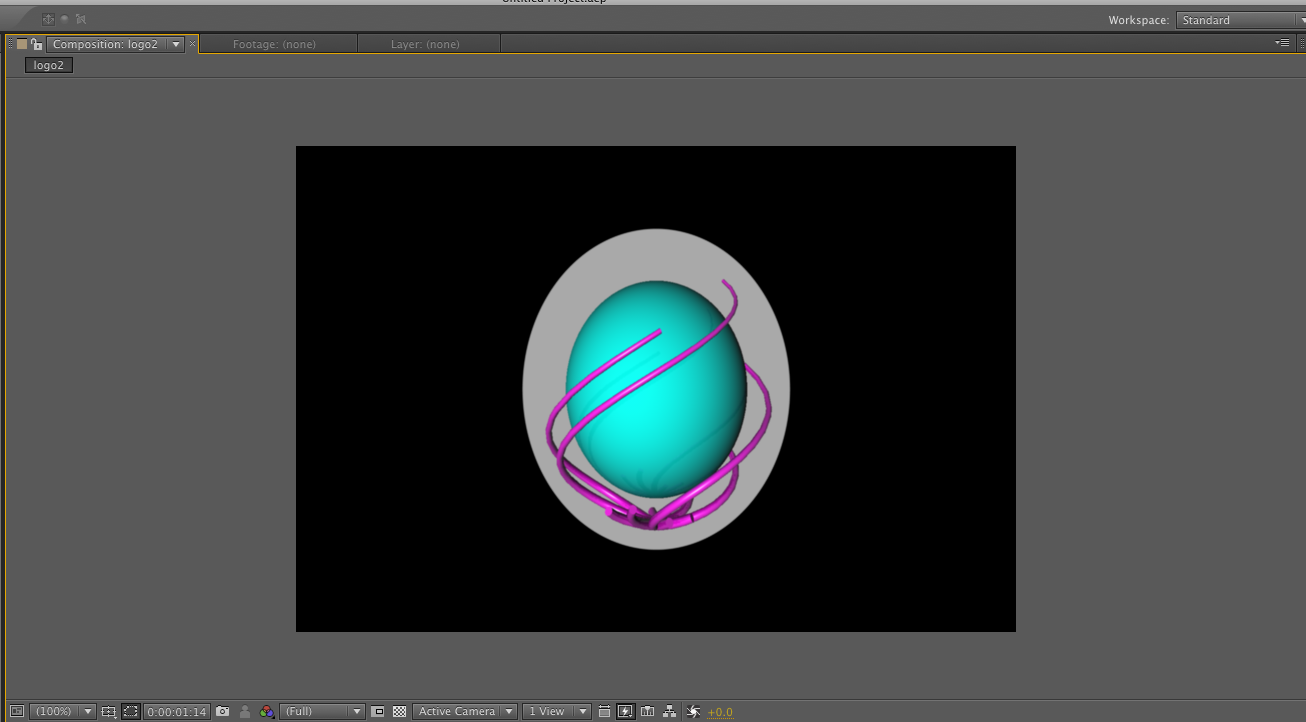The width and height of the screenshot is (1306, 722).
Task: Open the Active Camera 3D view dropdown
Action: tap(465, 711)
